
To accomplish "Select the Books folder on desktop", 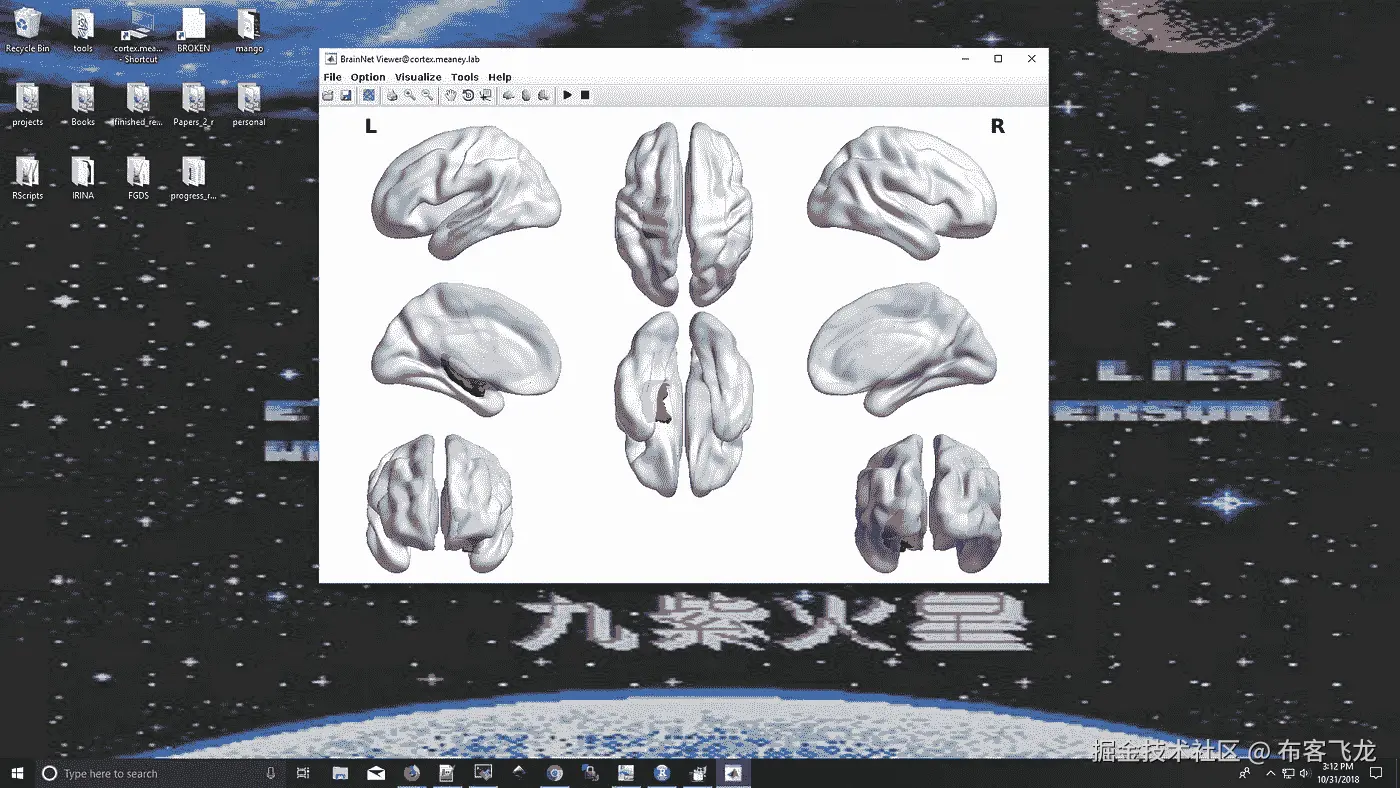I will click(x=83, y=104).
